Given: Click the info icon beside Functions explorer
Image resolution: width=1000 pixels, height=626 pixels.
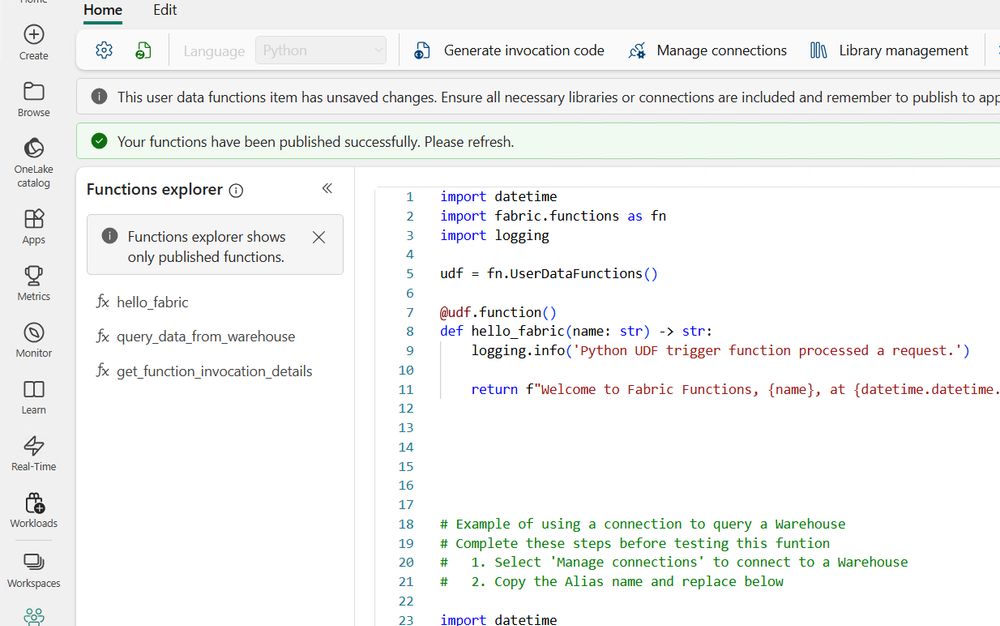Looking at the screenshot, I should pos(236,191).
